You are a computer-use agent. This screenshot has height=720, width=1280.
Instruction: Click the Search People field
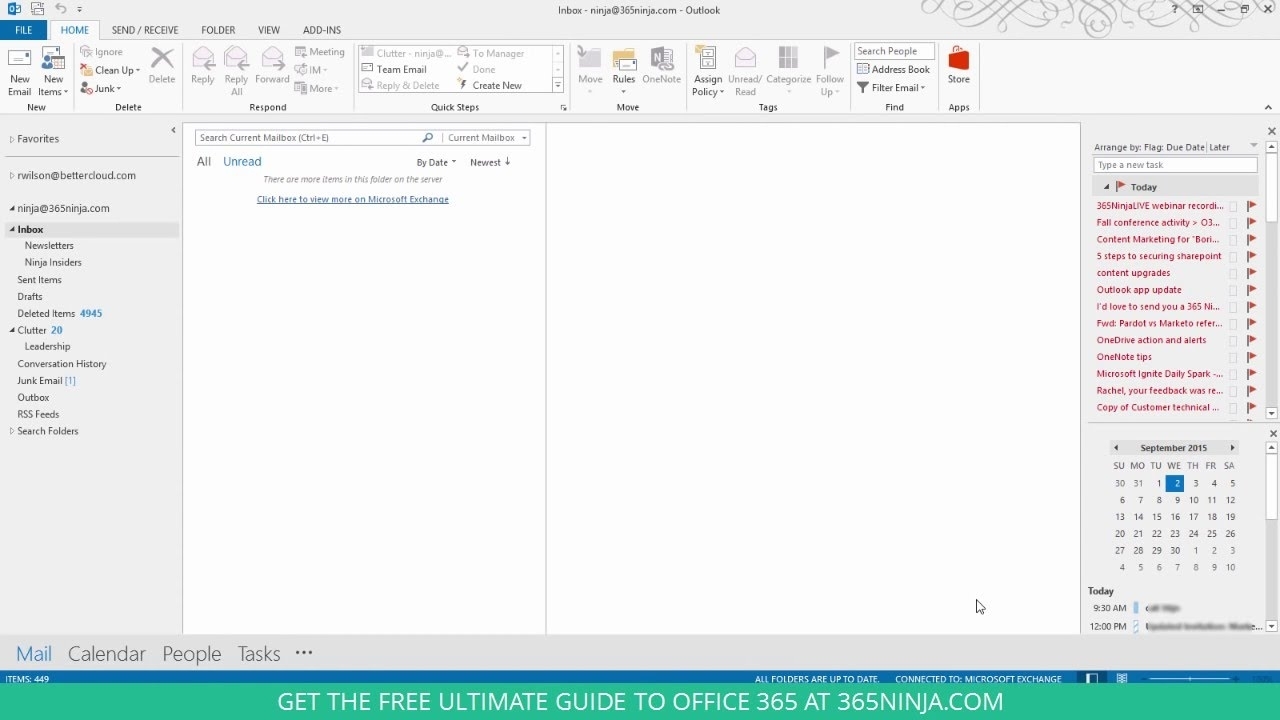click(x=894, y=51)
